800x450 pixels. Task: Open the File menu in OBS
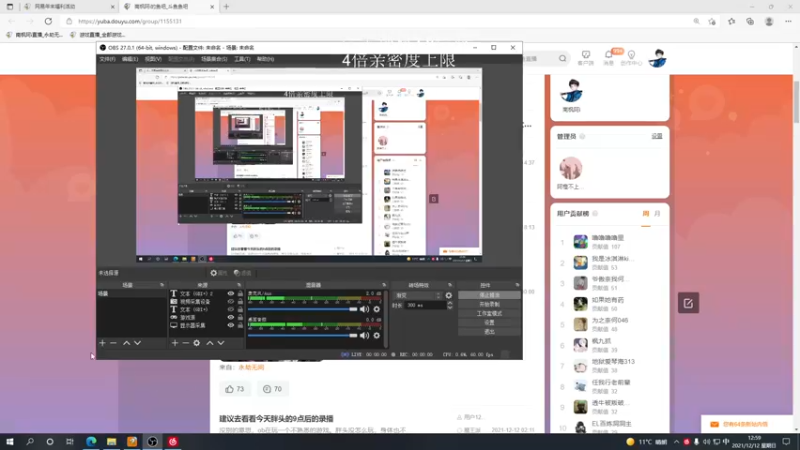coord(107,59)
